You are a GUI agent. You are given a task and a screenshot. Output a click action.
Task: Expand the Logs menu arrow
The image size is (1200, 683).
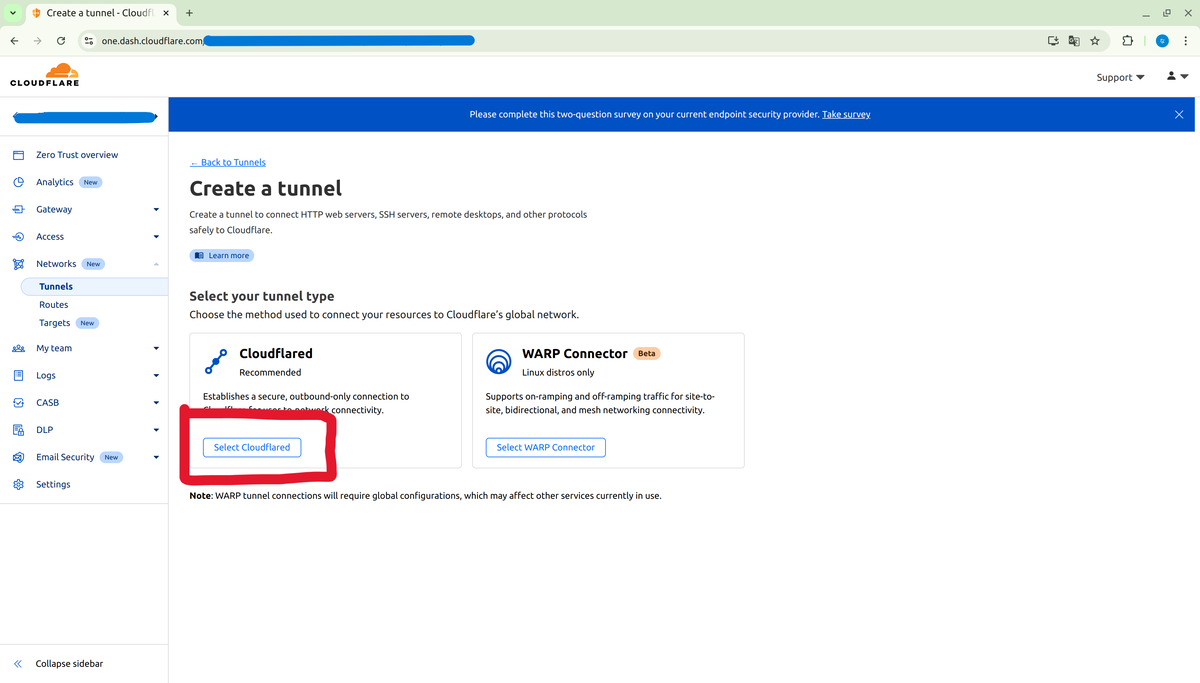156,376
